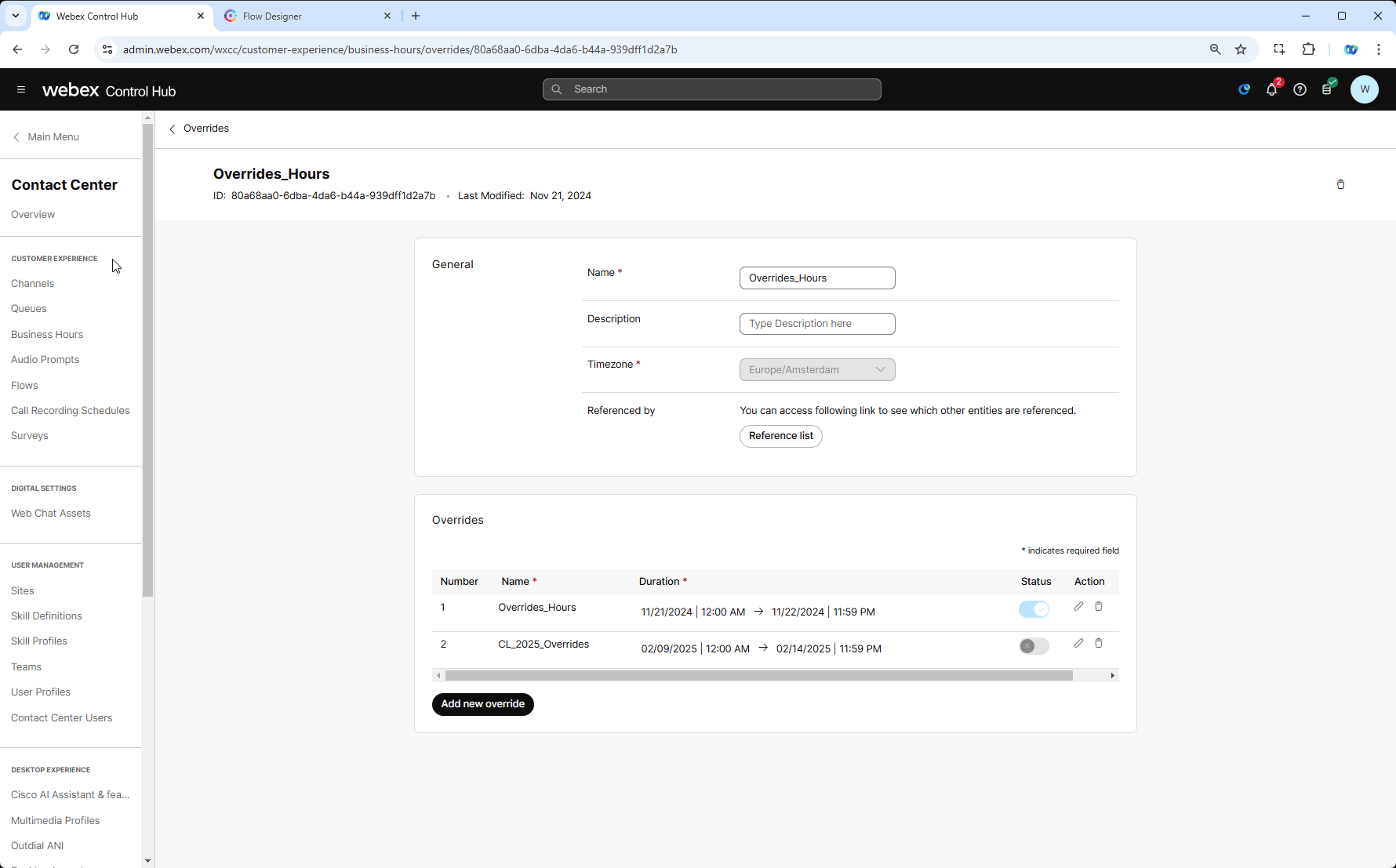Go back in browser history

17,49
